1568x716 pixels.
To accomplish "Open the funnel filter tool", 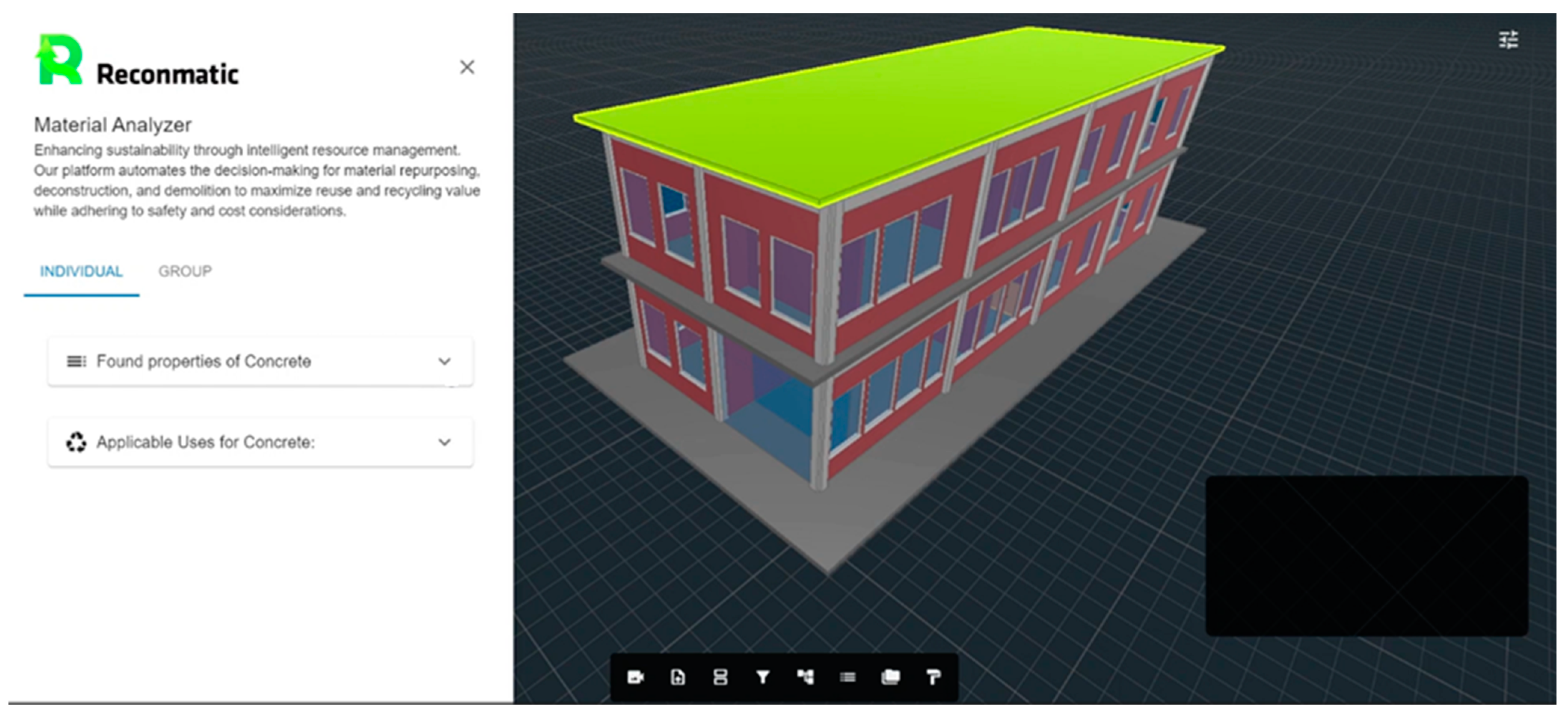I will [x=763, y=677].
